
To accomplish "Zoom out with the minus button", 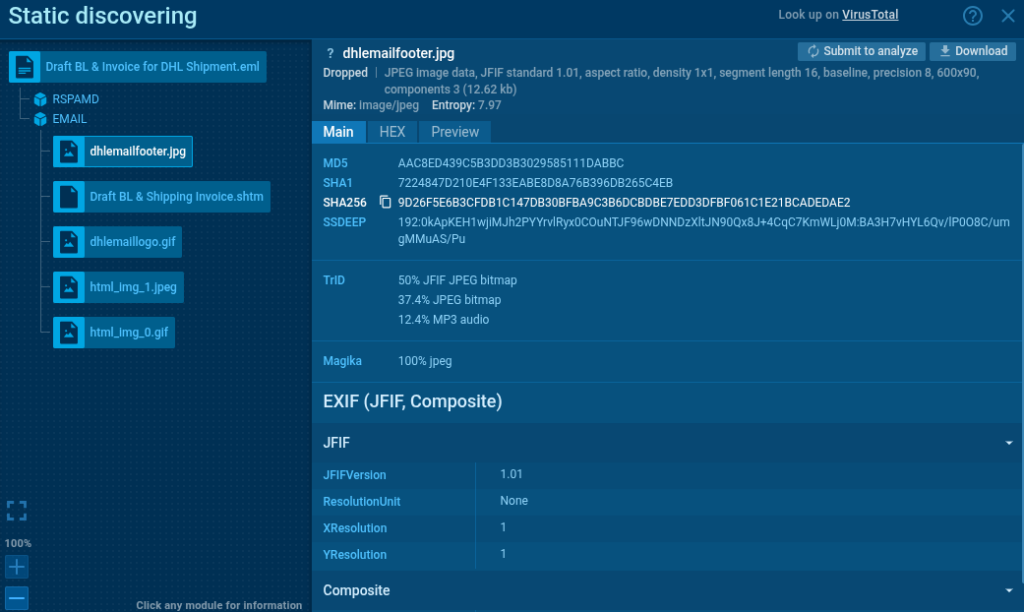I will pos(17,598).
